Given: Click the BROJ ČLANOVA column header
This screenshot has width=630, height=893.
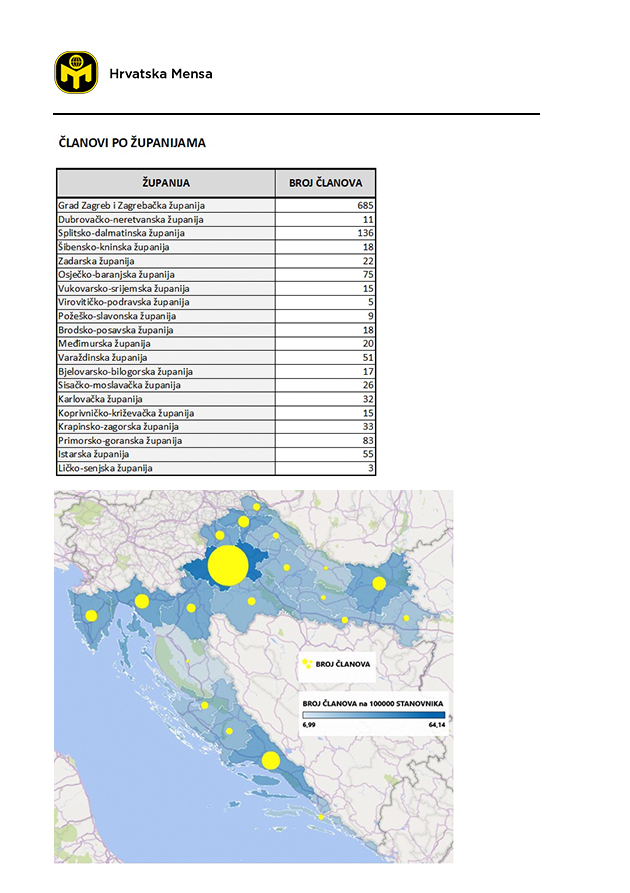Looking at the screenshot, I should coord(325,183).
